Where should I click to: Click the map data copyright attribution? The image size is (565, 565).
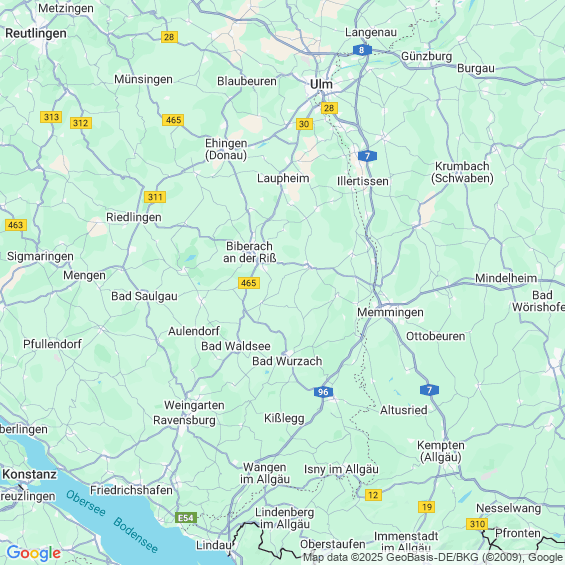coord(433,557)
